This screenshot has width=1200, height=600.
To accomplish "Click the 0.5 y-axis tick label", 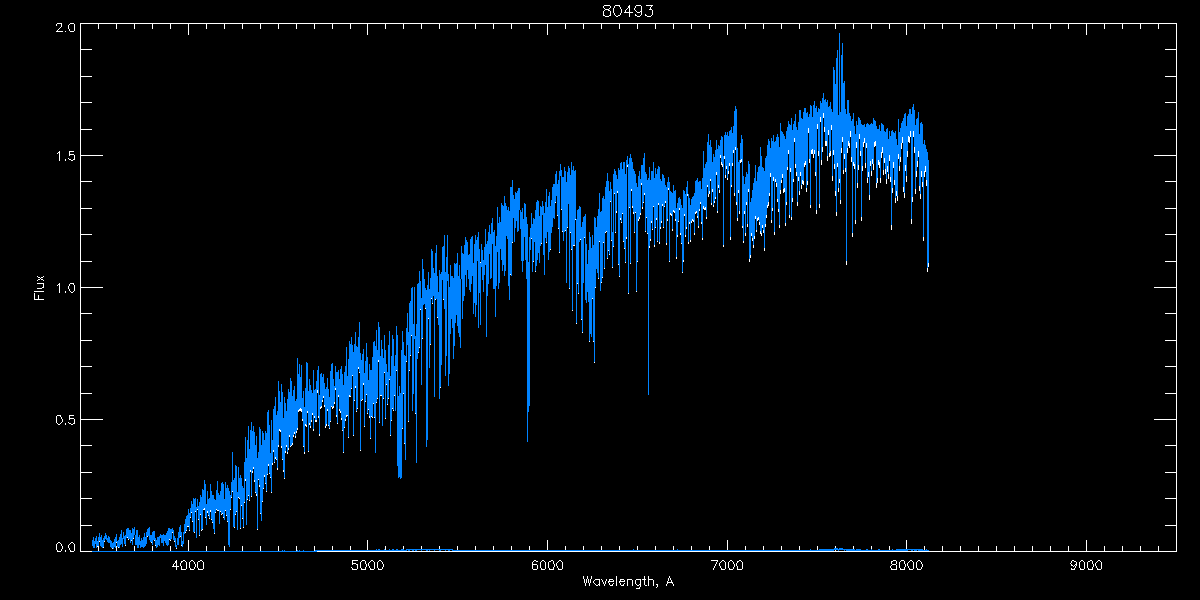I will [65, 419].
